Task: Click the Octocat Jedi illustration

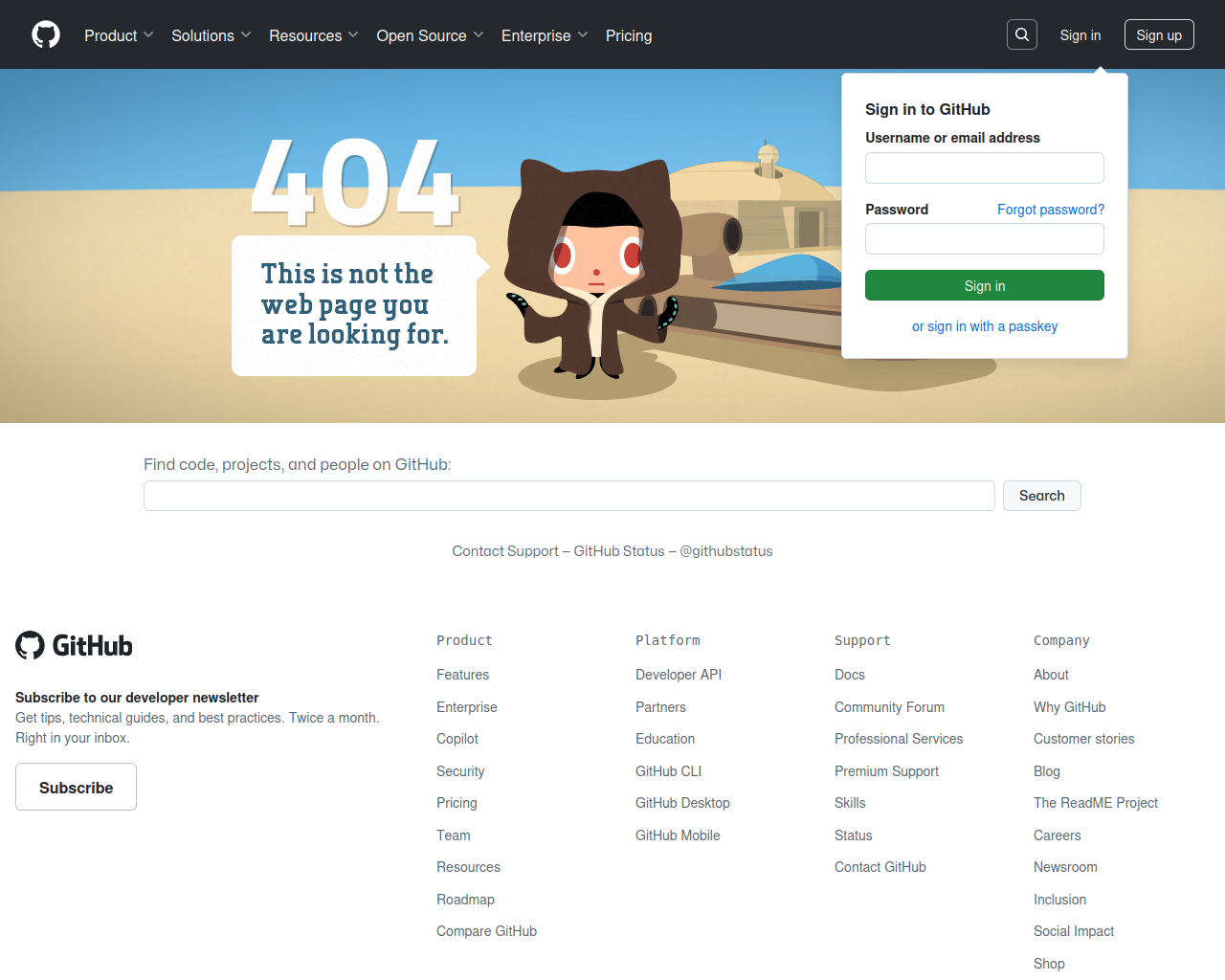Action: 595,268
